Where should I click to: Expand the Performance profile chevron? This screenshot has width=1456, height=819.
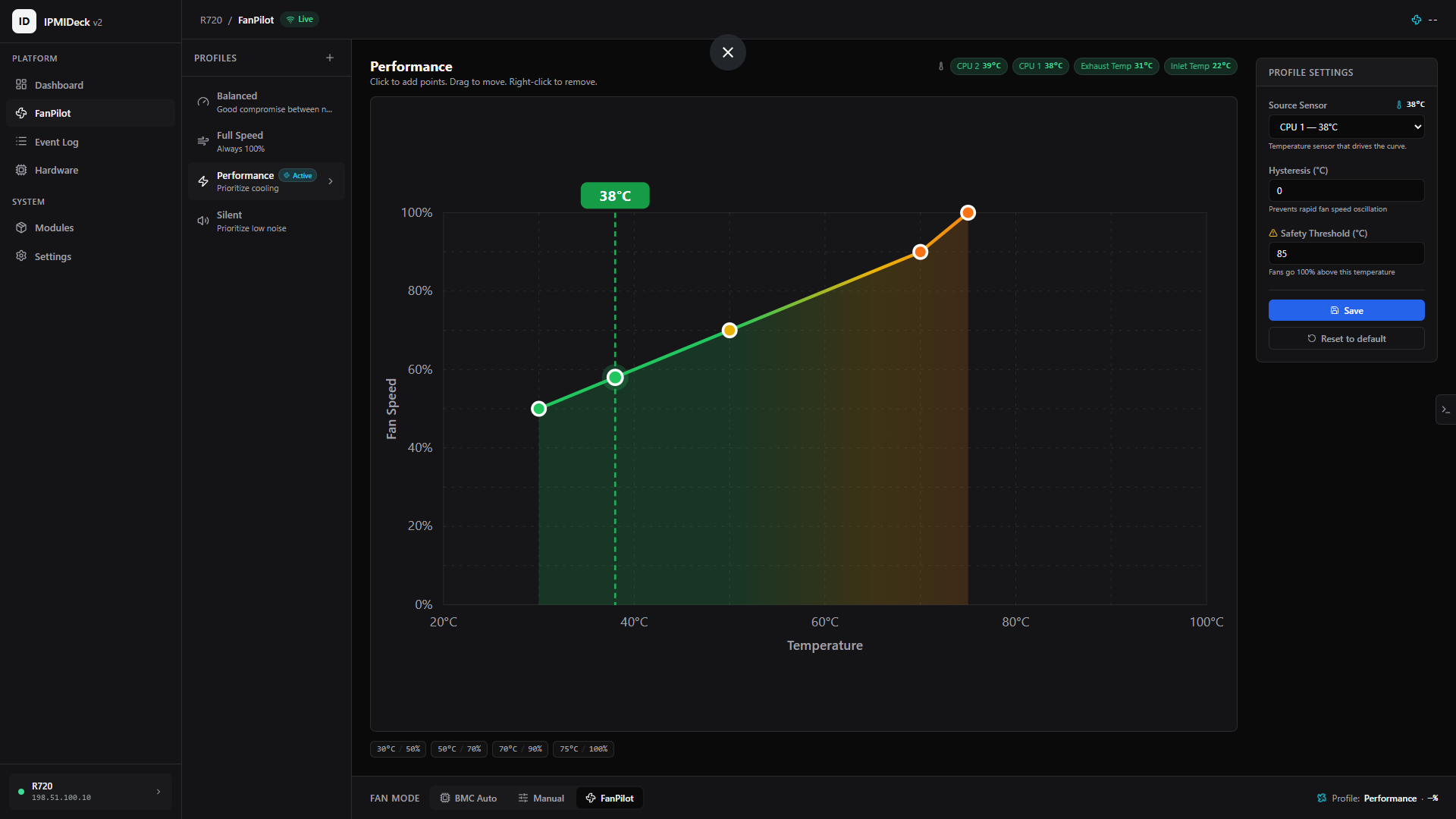[x=331, y=181]
